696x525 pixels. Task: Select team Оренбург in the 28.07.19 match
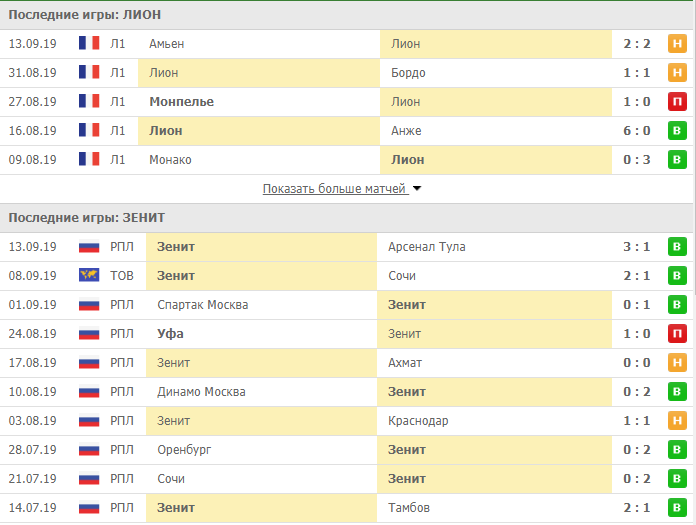(184, 450)
